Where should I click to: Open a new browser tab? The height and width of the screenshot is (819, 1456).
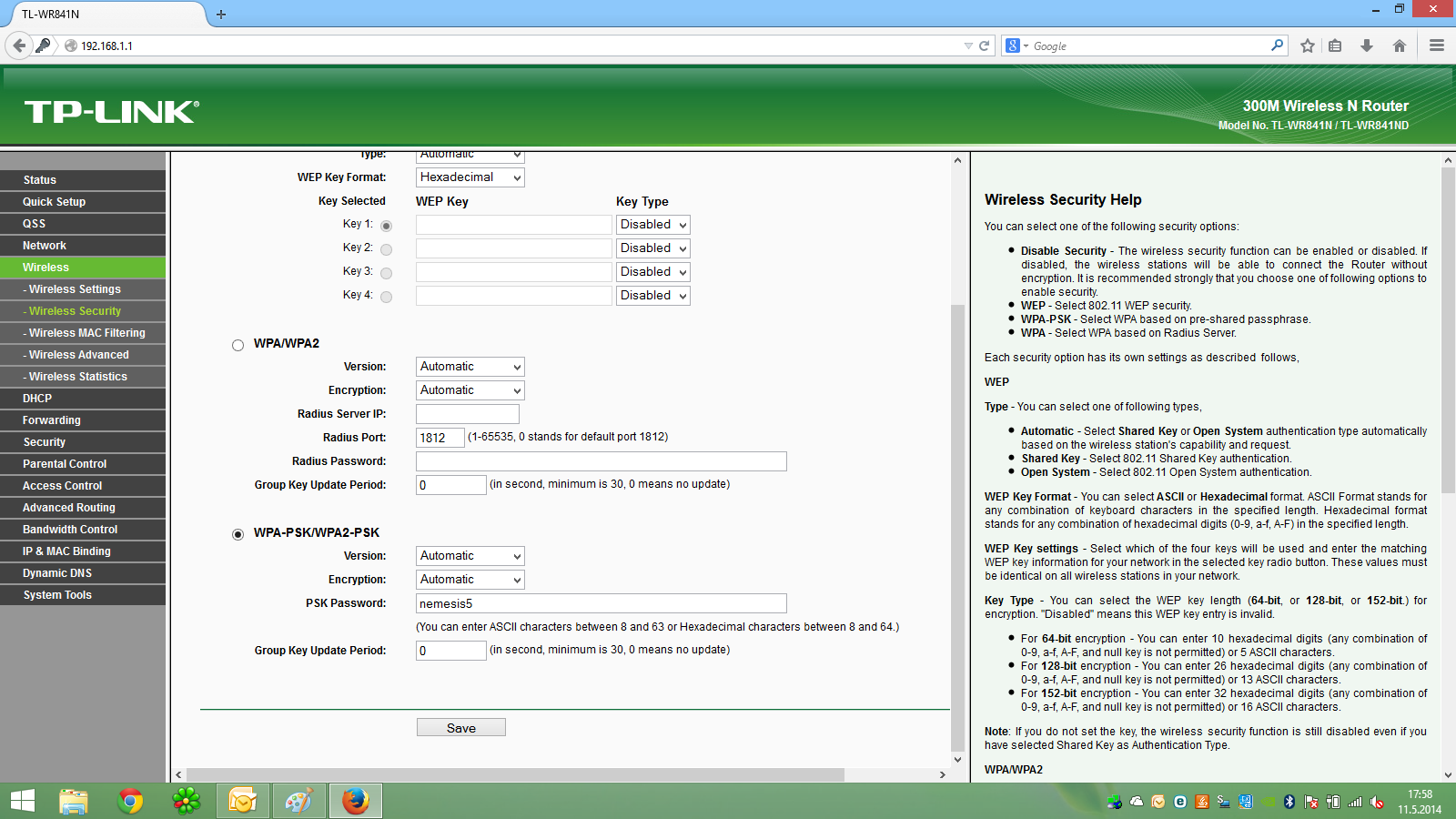221,15
